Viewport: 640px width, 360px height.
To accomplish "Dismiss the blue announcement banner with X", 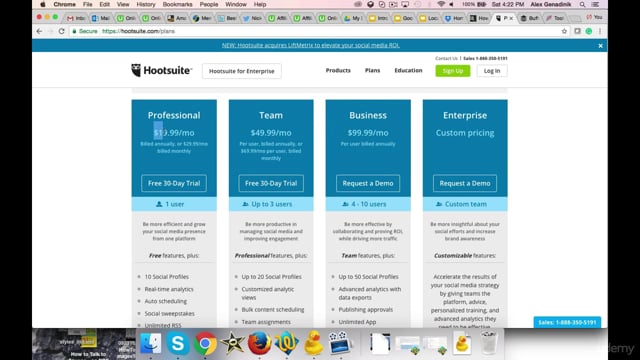I will point(600,46).
